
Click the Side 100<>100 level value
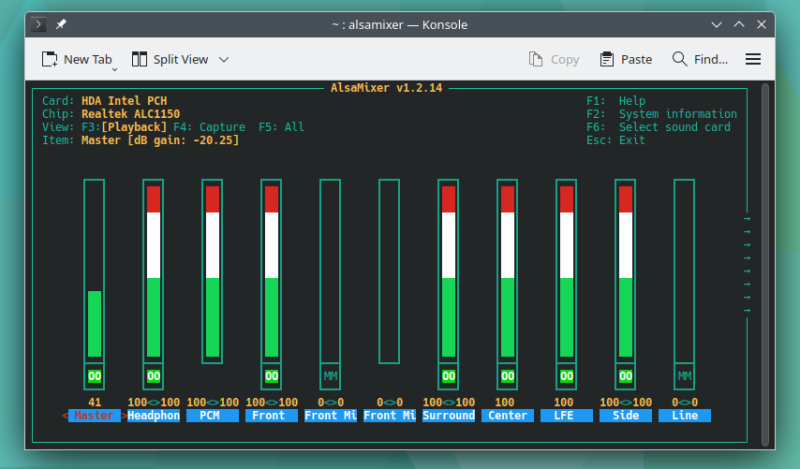[x=626, y=402]
